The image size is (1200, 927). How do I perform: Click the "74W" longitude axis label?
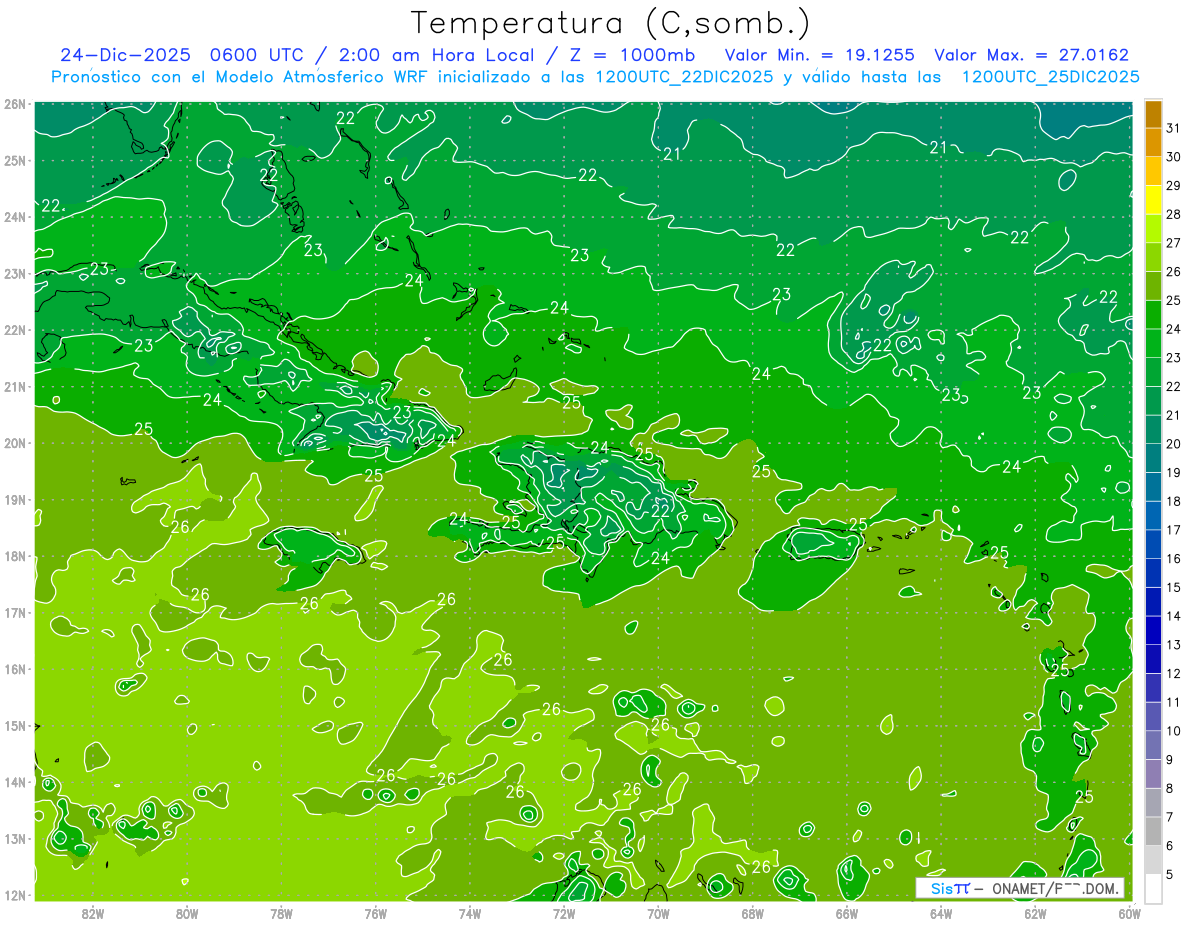click(470, 913)
